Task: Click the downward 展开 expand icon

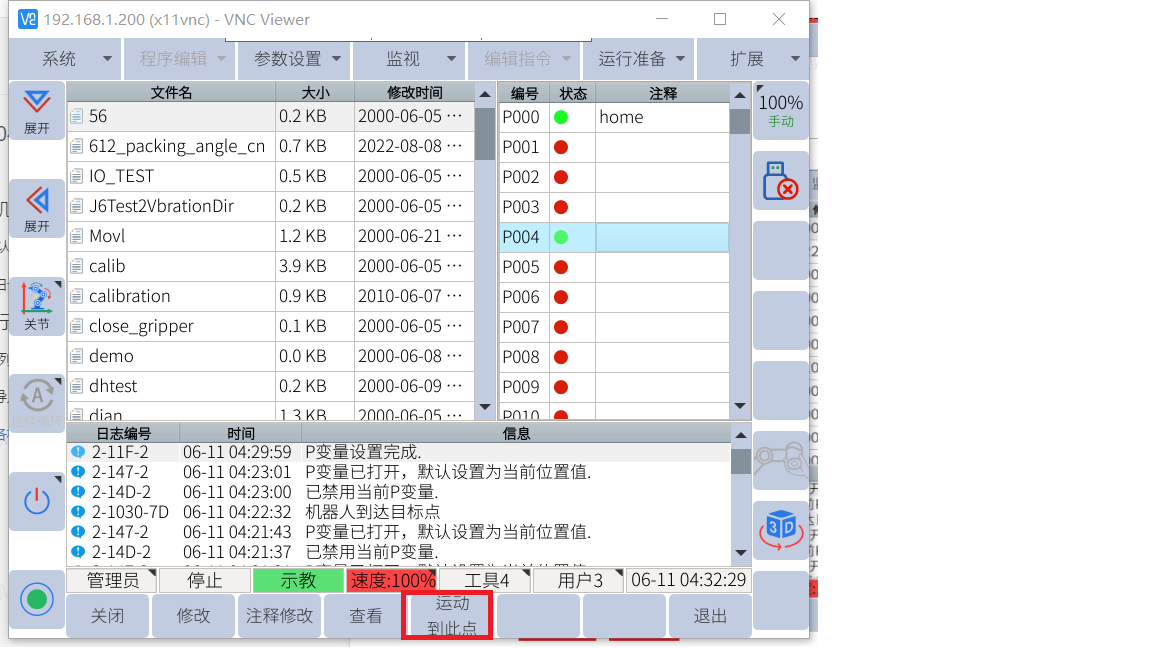Action: pyautogui.click(x=37, y=110)
